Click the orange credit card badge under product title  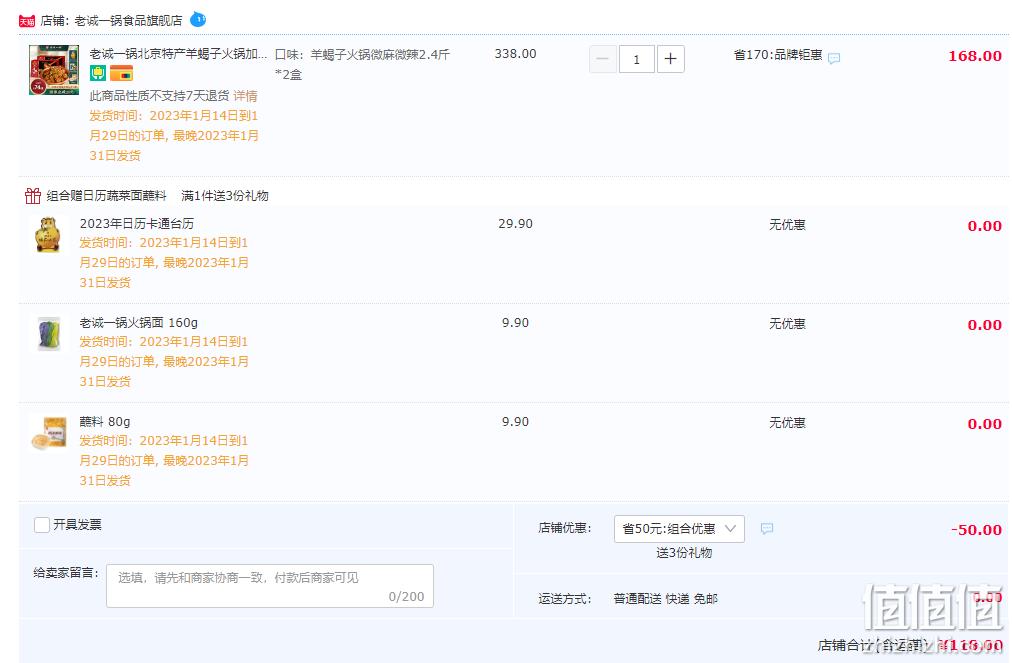tap(121, 73)
